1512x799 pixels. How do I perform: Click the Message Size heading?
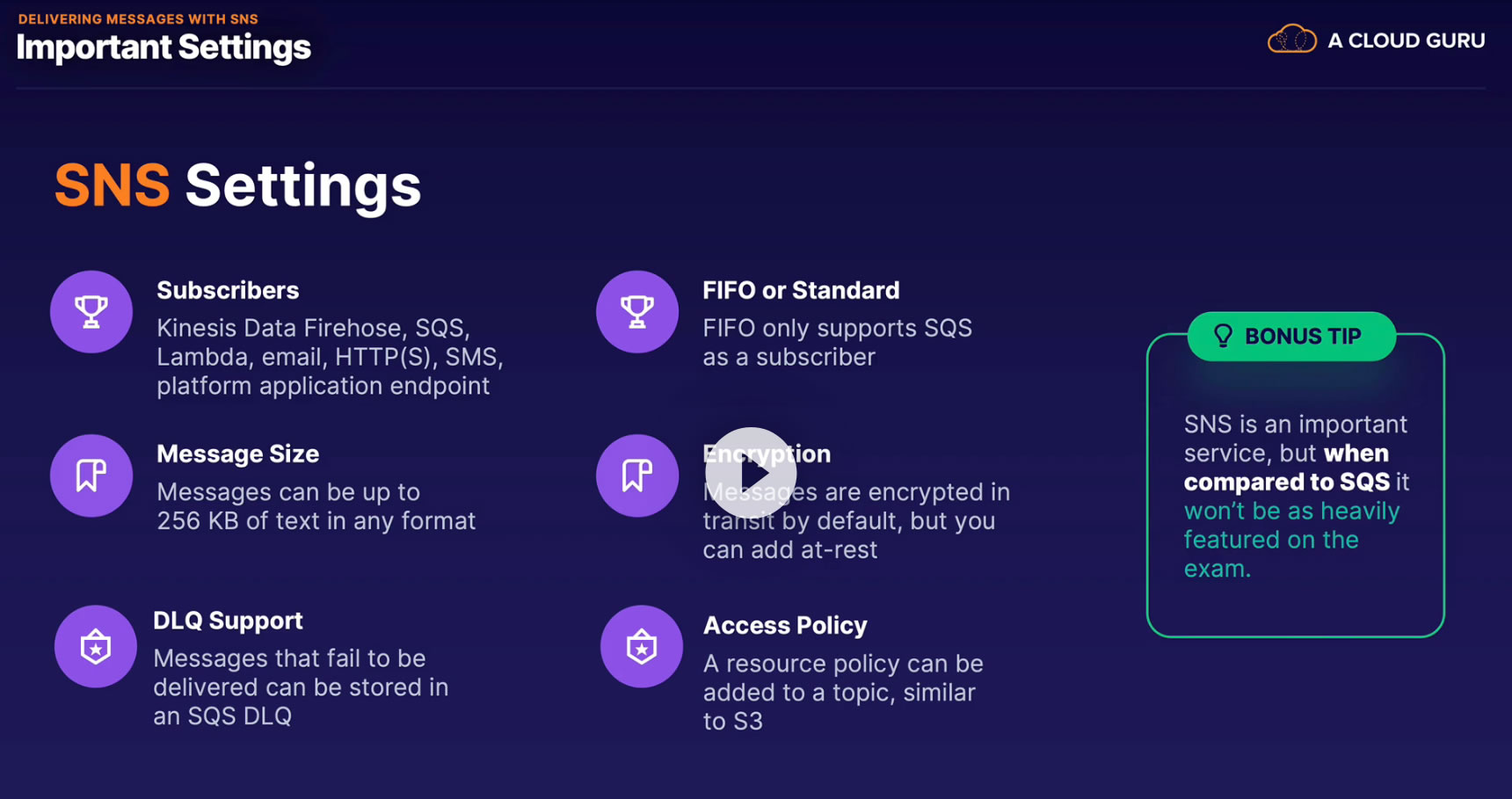point(237,454)
